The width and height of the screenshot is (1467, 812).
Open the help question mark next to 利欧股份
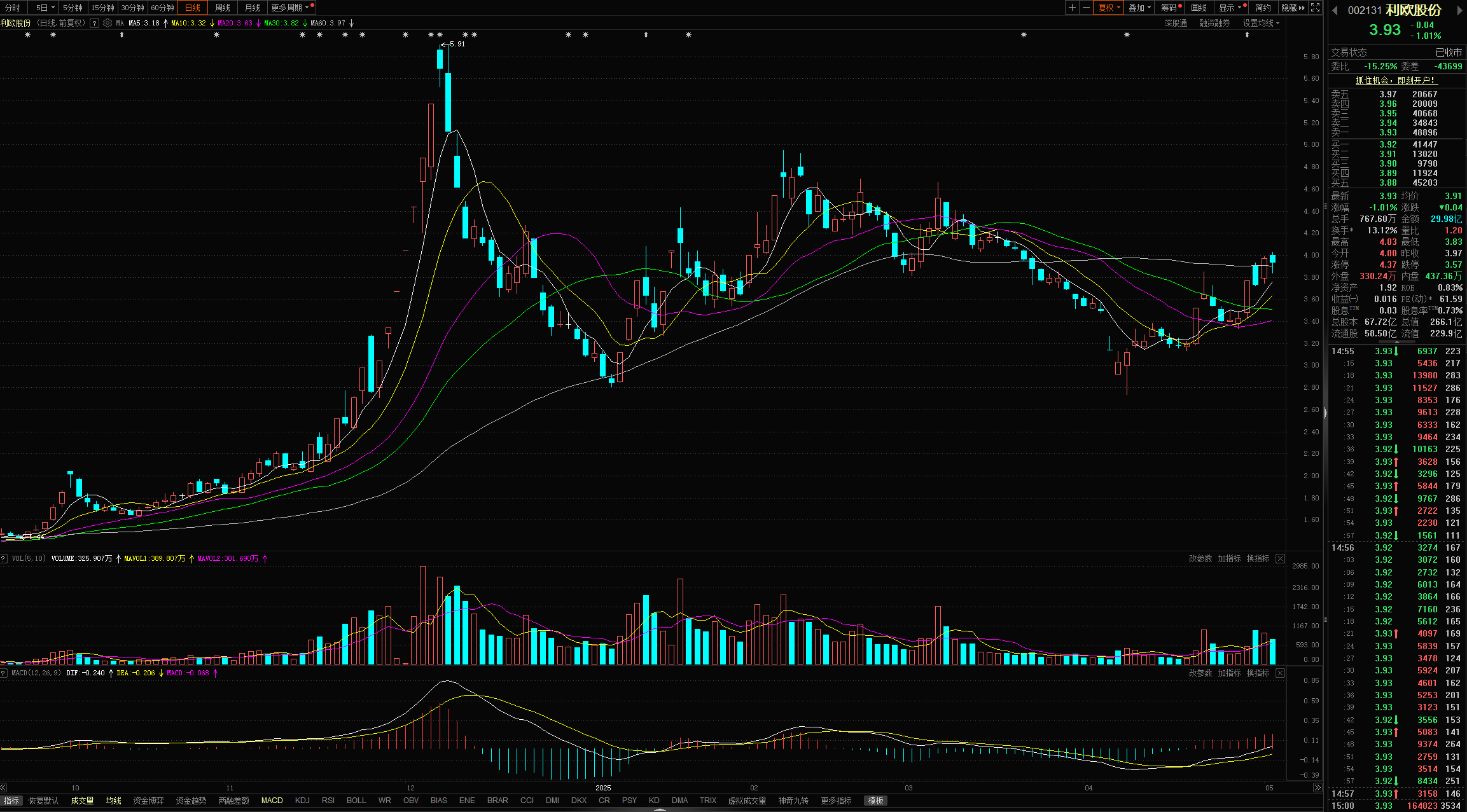click(x=94, y=23)
